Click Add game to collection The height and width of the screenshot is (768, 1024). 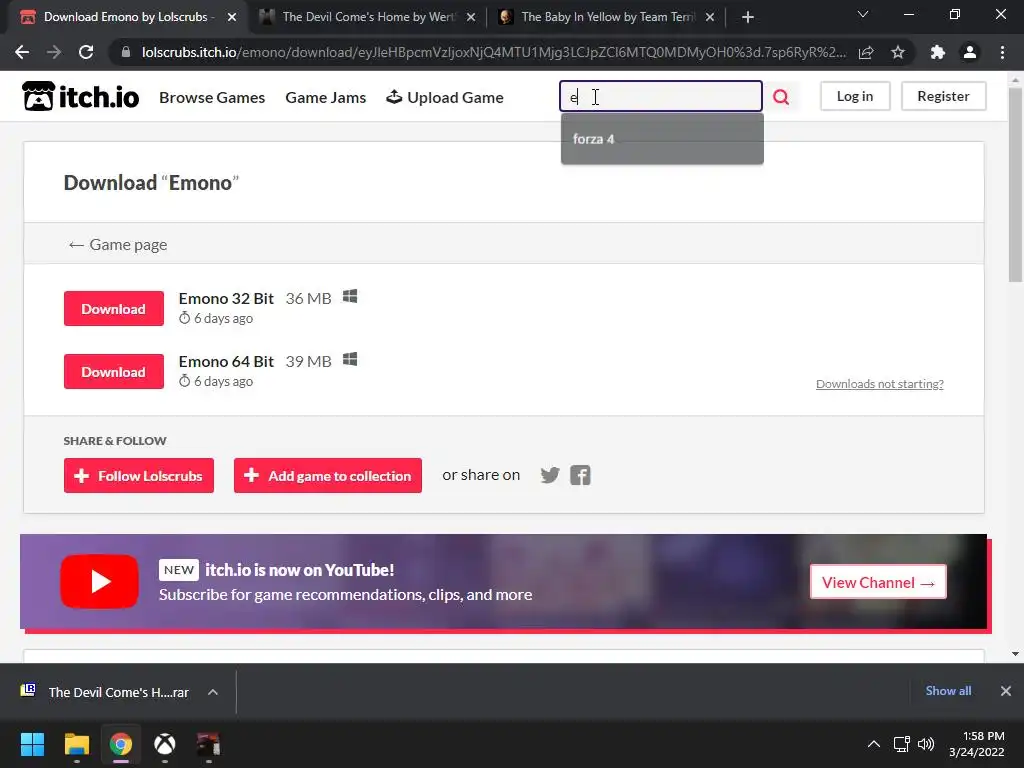(x=328, y=475)
